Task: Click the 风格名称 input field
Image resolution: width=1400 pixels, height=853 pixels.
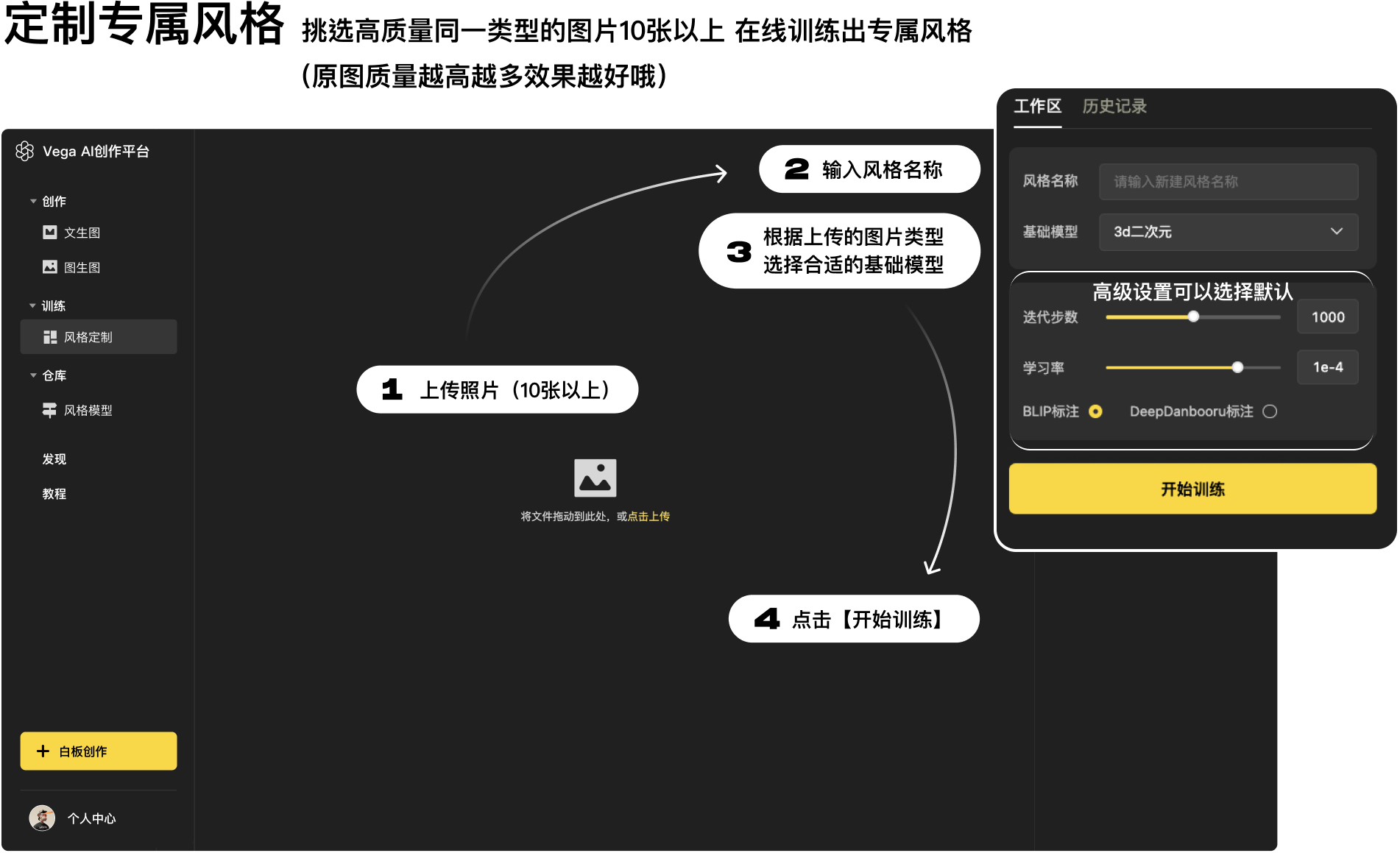Action: (1228, 182)
